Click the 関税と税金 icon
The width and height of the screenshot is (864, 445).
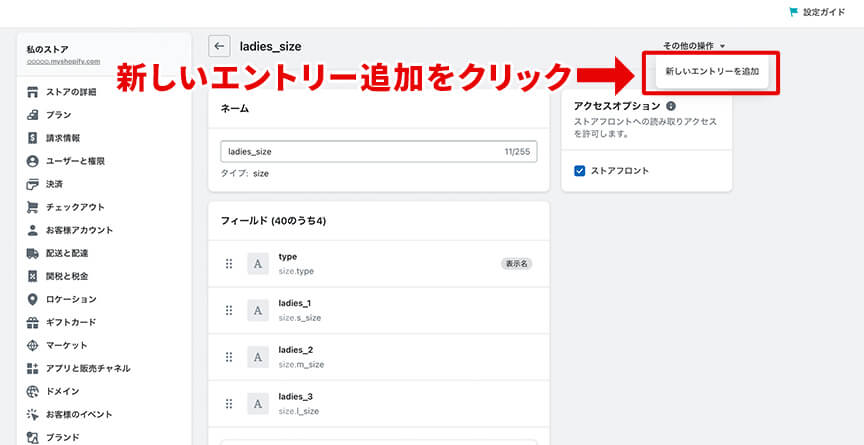tap(33, 276)
